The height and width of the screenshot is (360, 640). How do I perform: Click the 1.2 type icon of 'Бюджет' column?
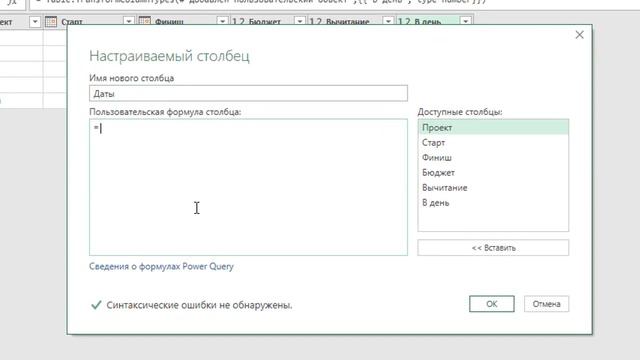point(238,21)
